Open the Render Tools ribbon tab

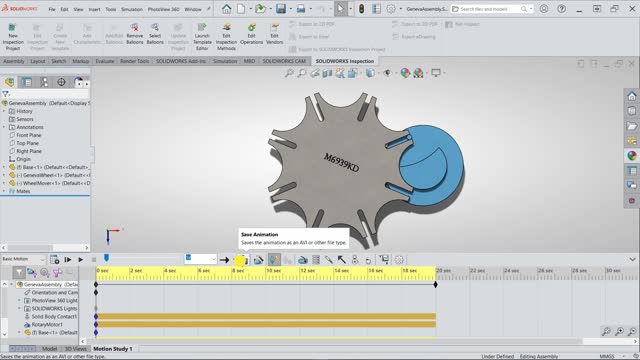tap(134, 61)
